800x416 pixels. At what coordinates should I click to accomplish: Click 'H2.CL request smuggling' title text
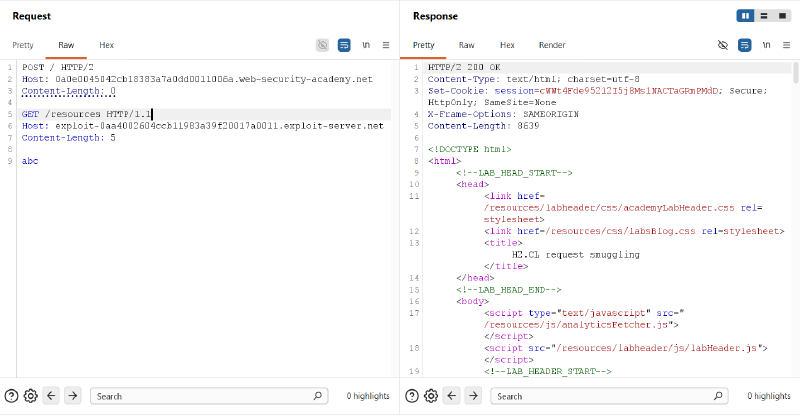coord(576,254)
